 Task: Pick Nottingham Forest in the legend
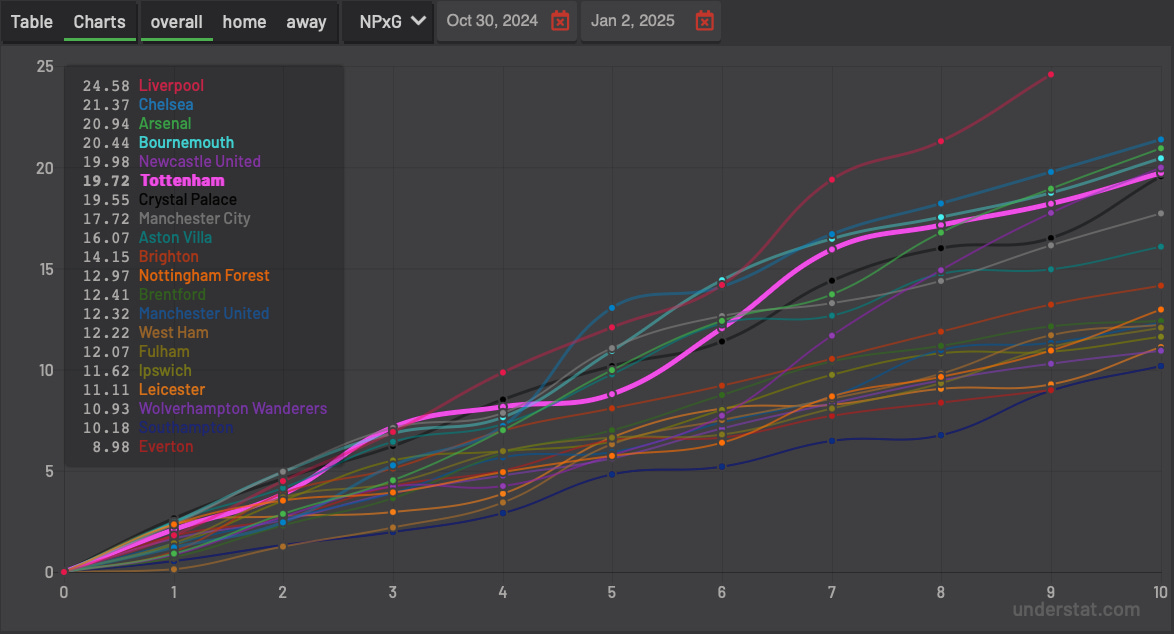pos(204,275)
